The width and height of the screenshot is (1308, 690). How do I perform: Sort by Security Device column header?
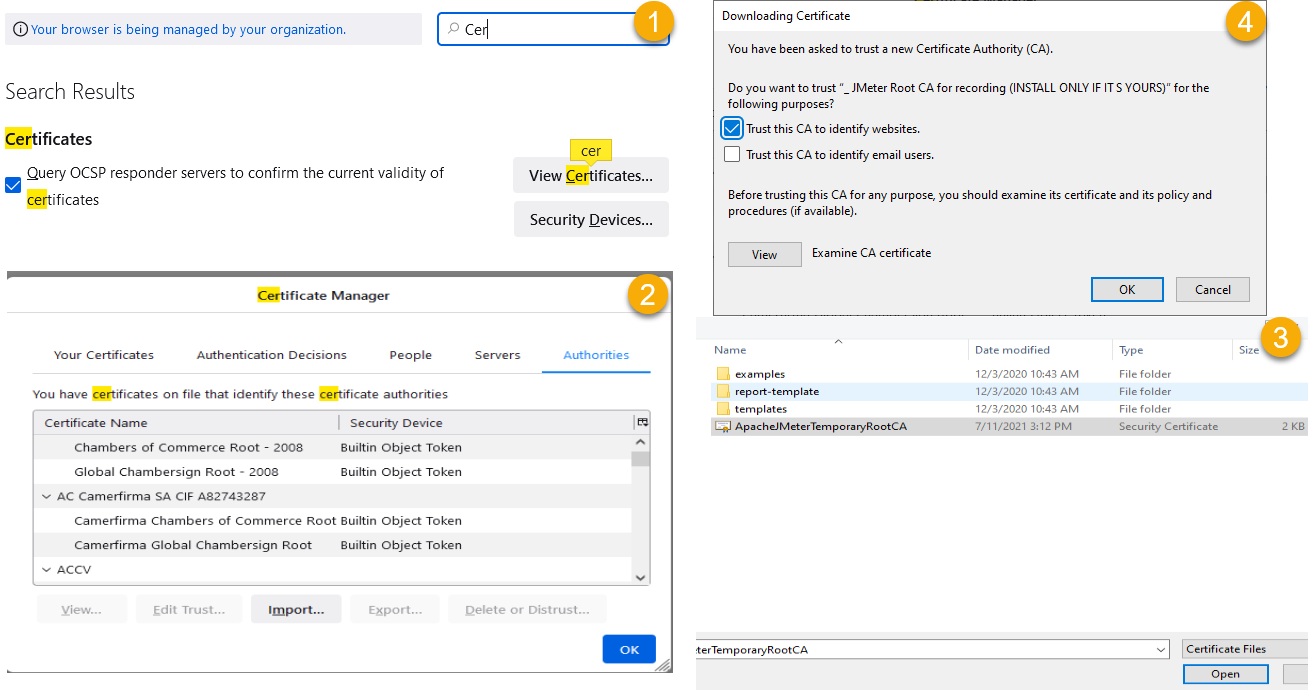point(486,423)
